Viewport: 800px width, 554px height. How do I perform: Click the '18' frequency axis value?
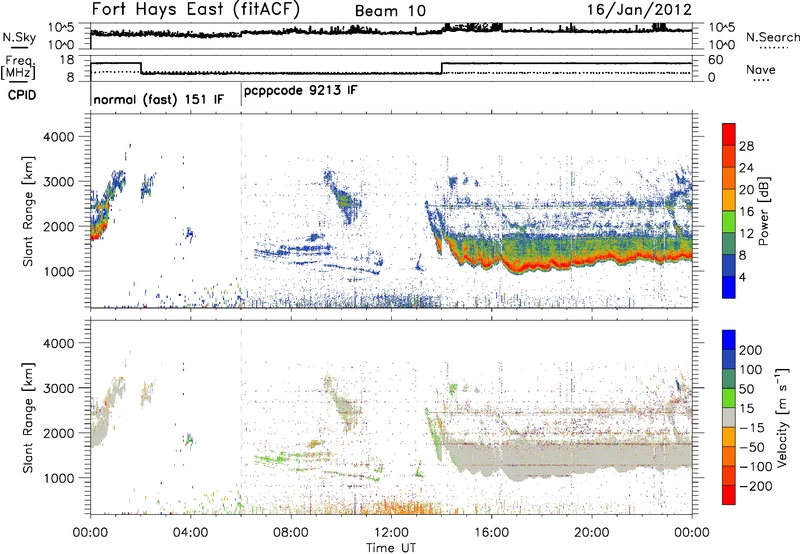click(x=67, y=60)
